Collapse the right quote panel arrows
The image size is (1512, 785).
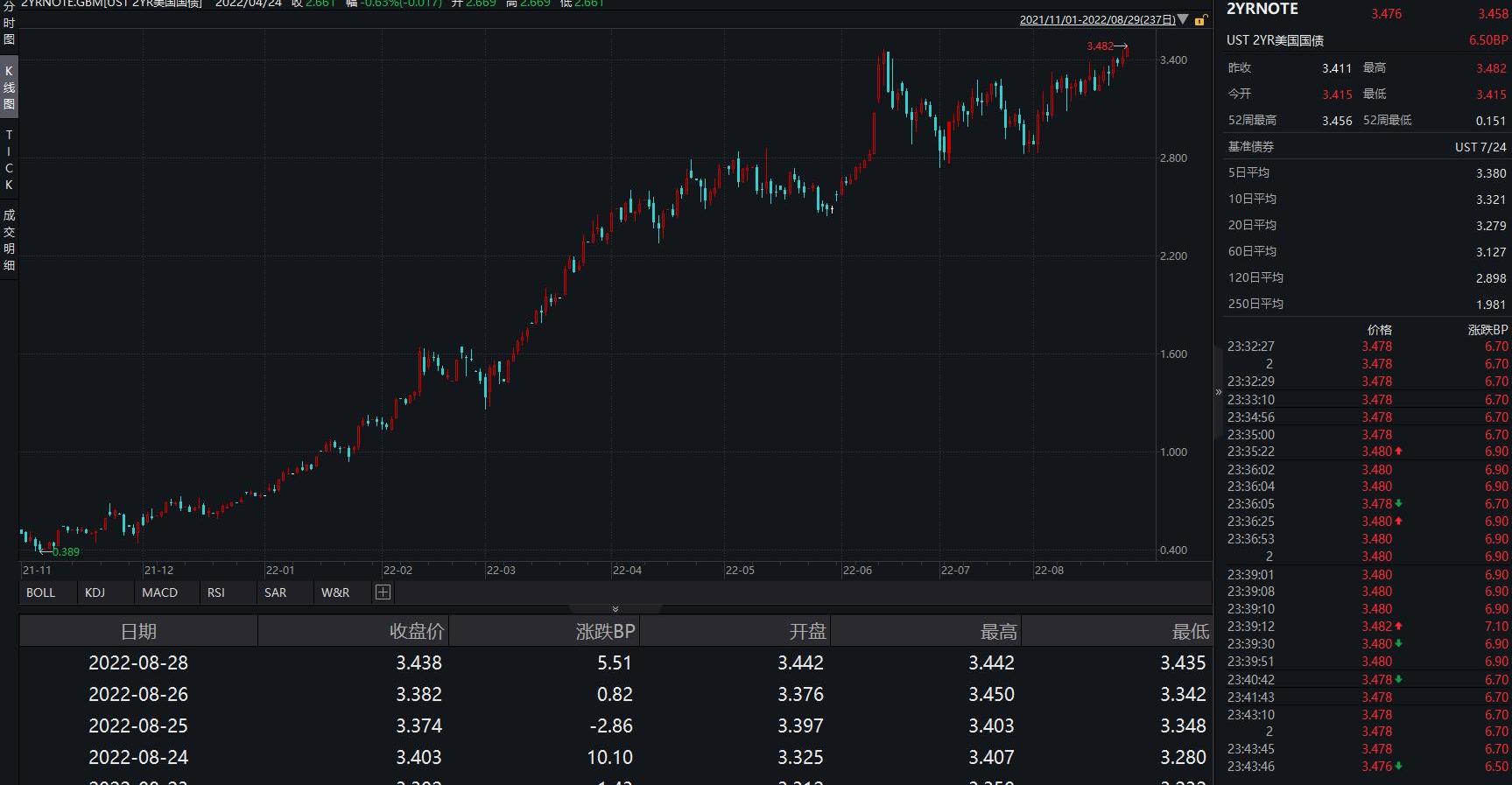point(1218,392)
